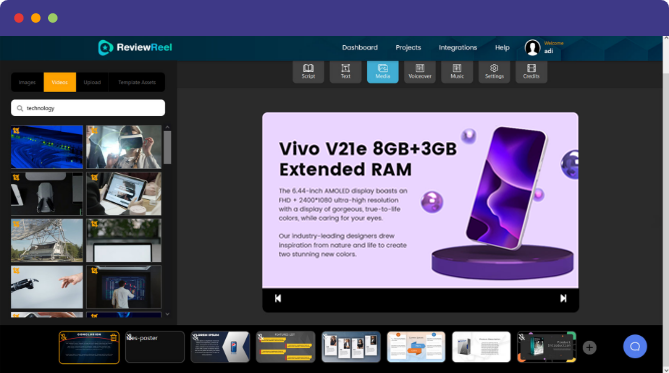Open the Music tool

pyautogui.click(x=457, y=71)
